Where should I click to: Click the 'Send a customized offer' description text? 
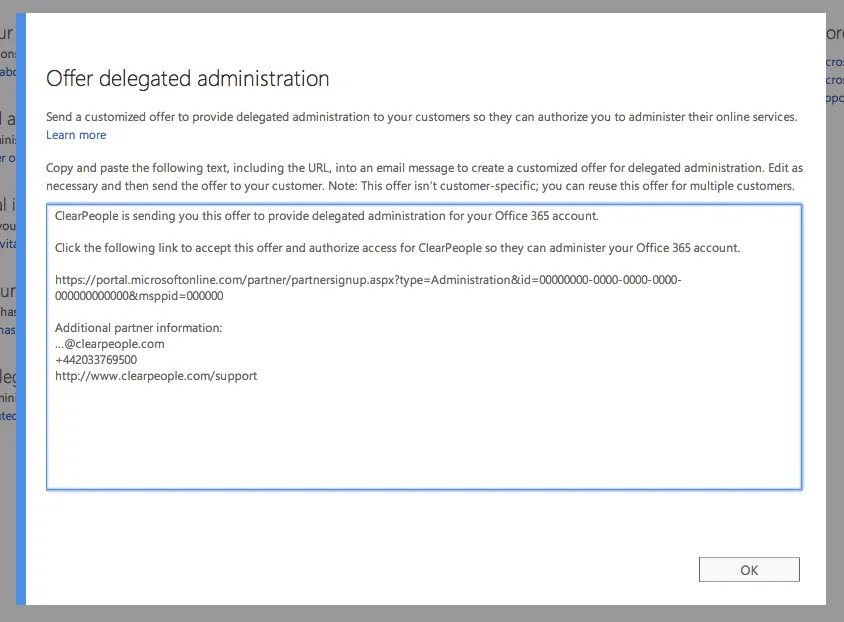(x=421, y=117)
